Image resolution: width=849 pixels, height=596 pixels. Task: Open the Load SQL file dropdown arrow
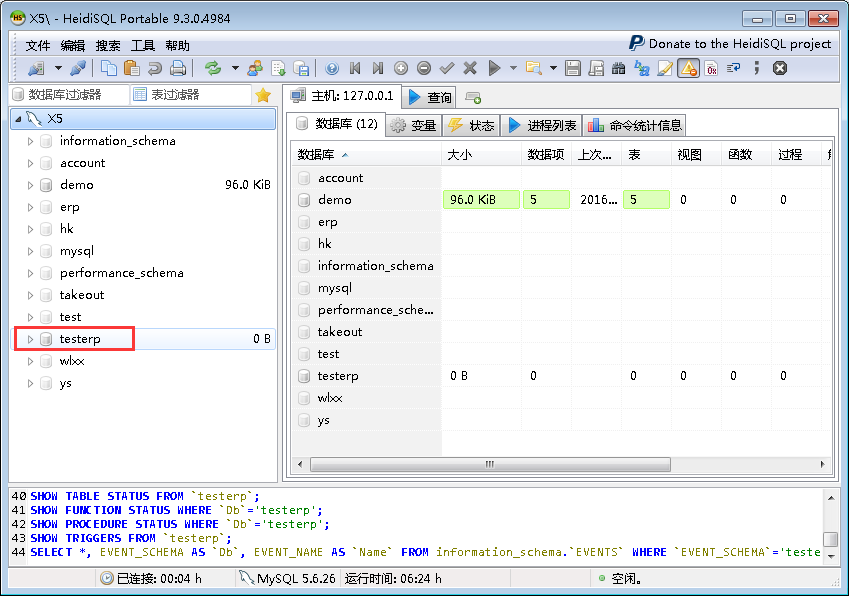point(553,68)
